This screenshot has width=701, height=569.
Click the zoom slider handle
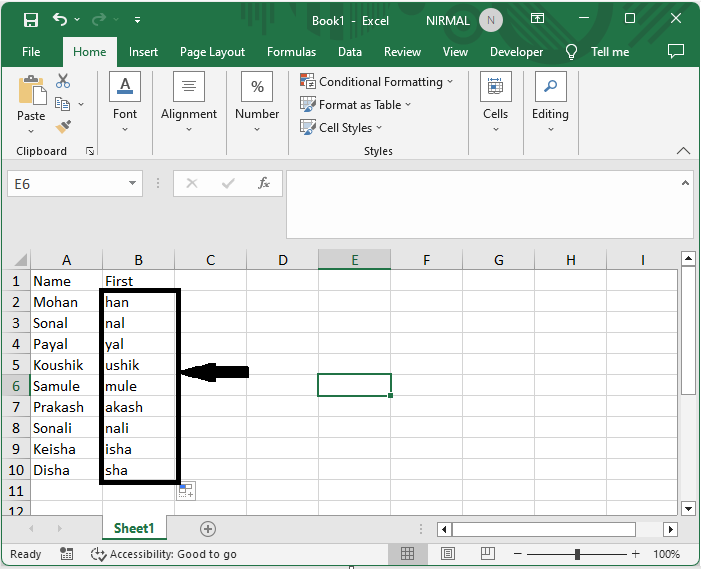(577, 554)
